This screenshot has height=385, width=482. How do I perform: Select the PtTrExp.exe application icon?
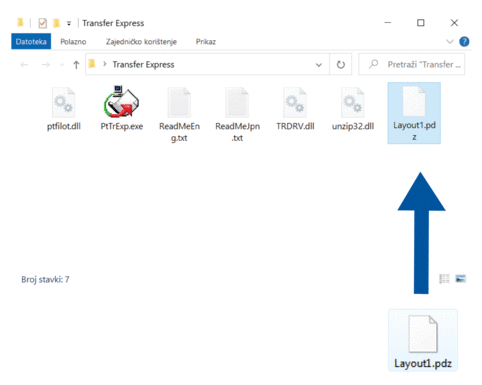[x=121, y=102]
